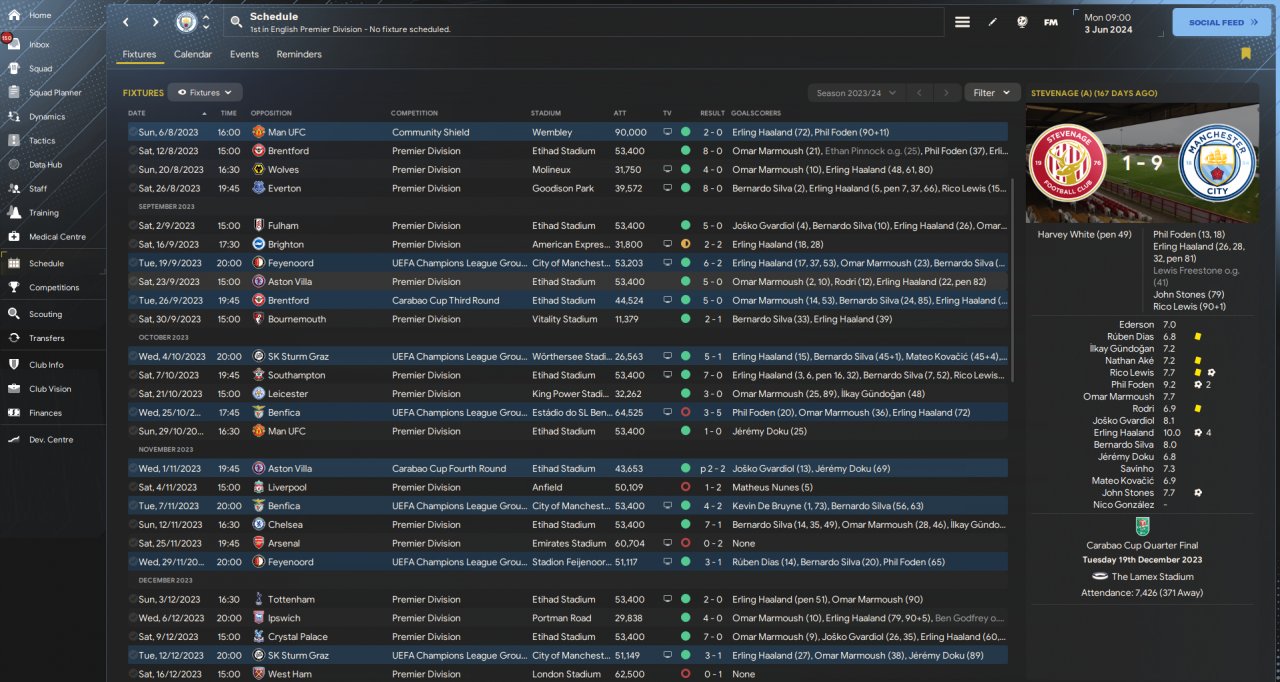Viewport: 1280px width, 682px height.
Task: Click green result indicator for Brighton match
Action: [685, 244]
